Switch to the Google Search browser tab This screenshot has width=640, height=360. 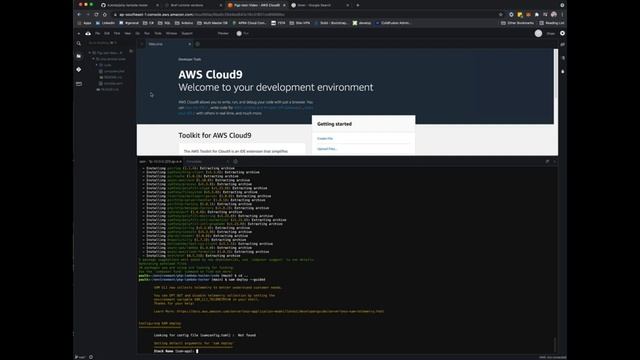point(320,5)
